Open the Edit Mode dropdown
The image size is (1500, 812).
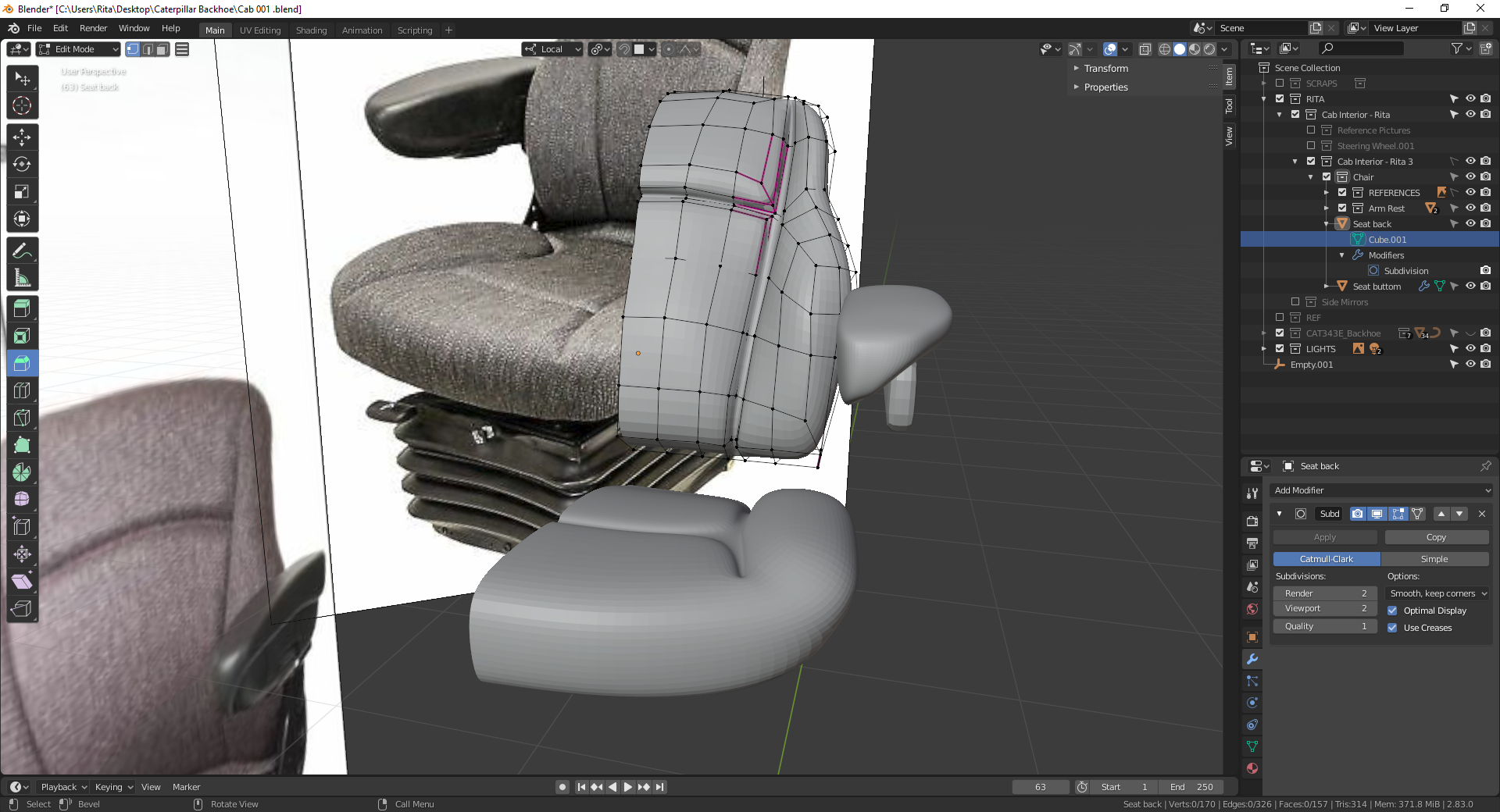[78, 49]
